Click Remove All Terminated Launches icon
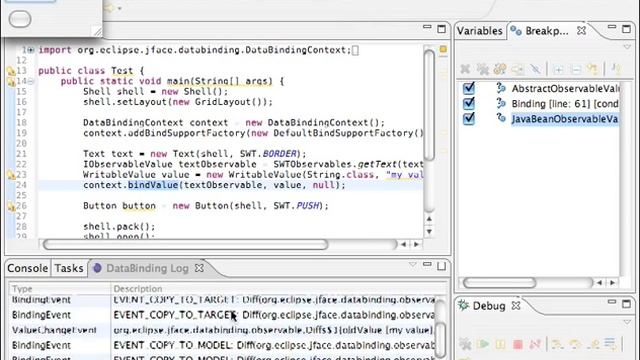Image resolution: width=640 pixels, height=360 pixels. (465, 344)
